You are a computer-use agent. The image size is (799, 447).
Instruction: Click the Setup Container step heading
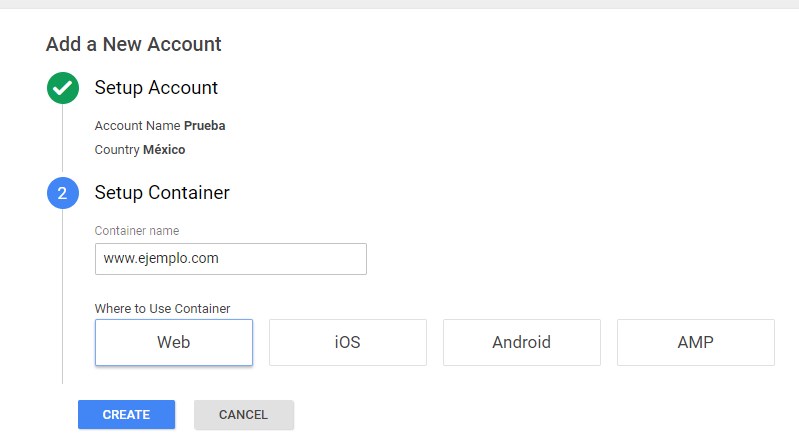point(162,193)
